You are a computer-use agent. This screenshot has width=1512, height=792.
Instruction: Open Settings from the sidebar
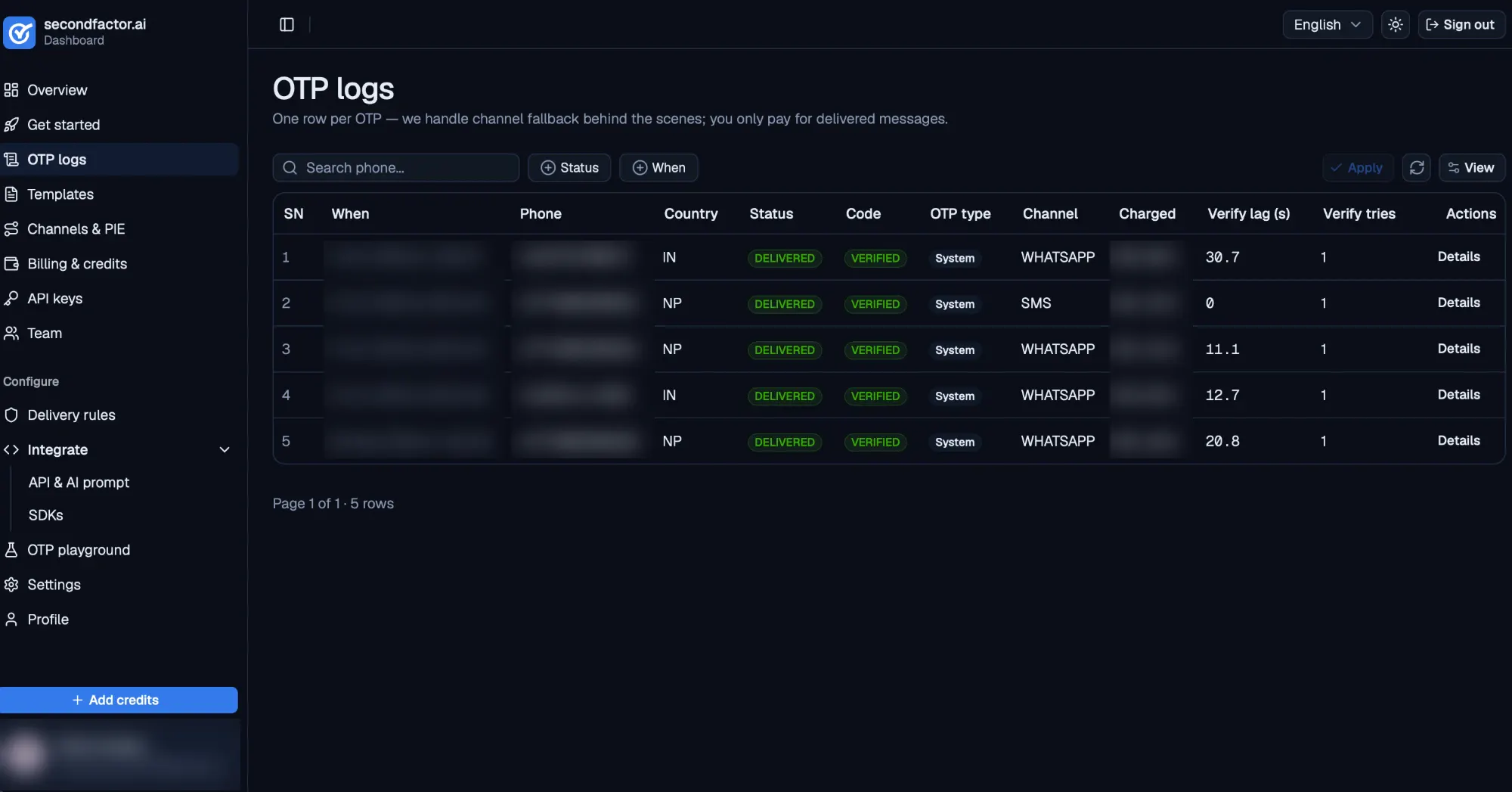click(x=119, y=585)
